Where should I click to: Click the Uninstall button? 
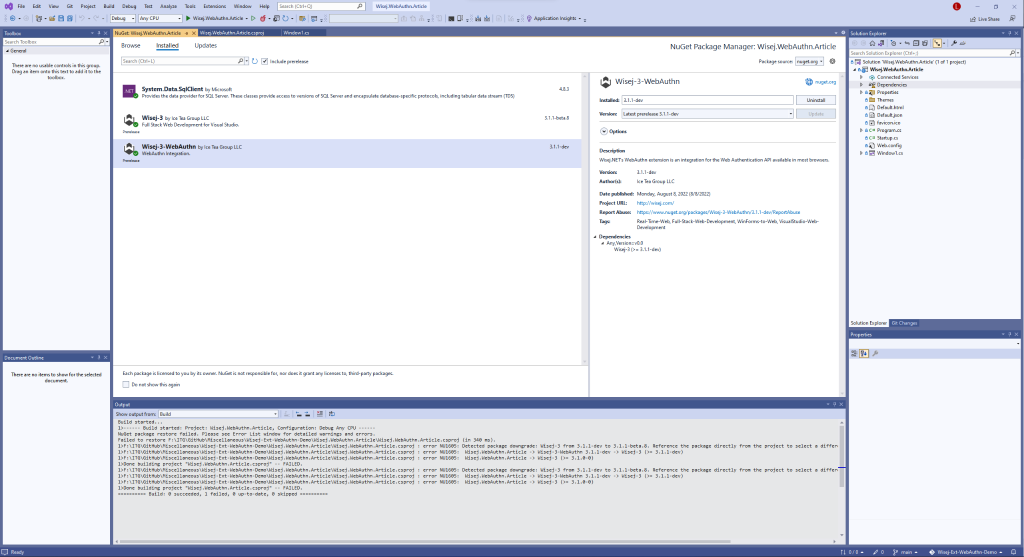pyautogui.click(x=816, y=100)
